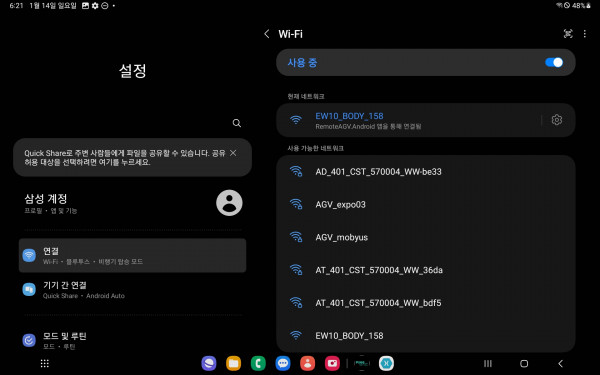Tap the Wi-Fi signal icon of AGV_mobyus
The image size is (600, 375).
(296, 237)
